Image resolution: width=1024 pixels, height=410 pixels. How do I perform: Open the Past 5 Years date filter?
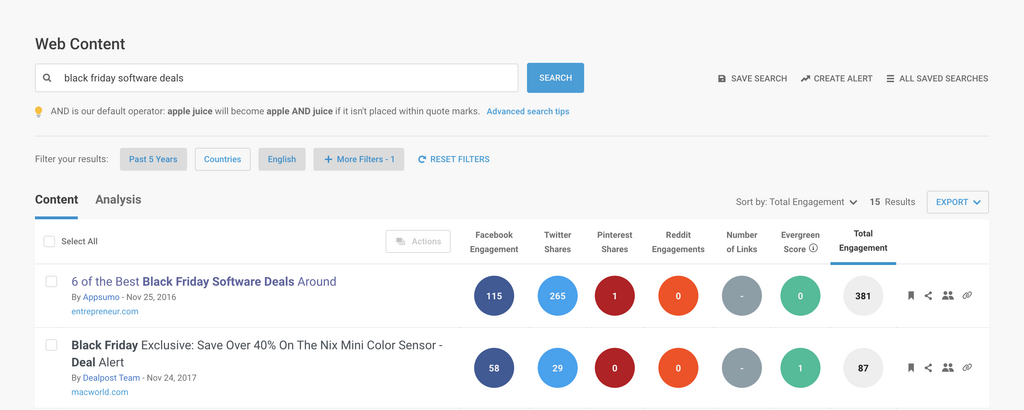click(153, 159)
